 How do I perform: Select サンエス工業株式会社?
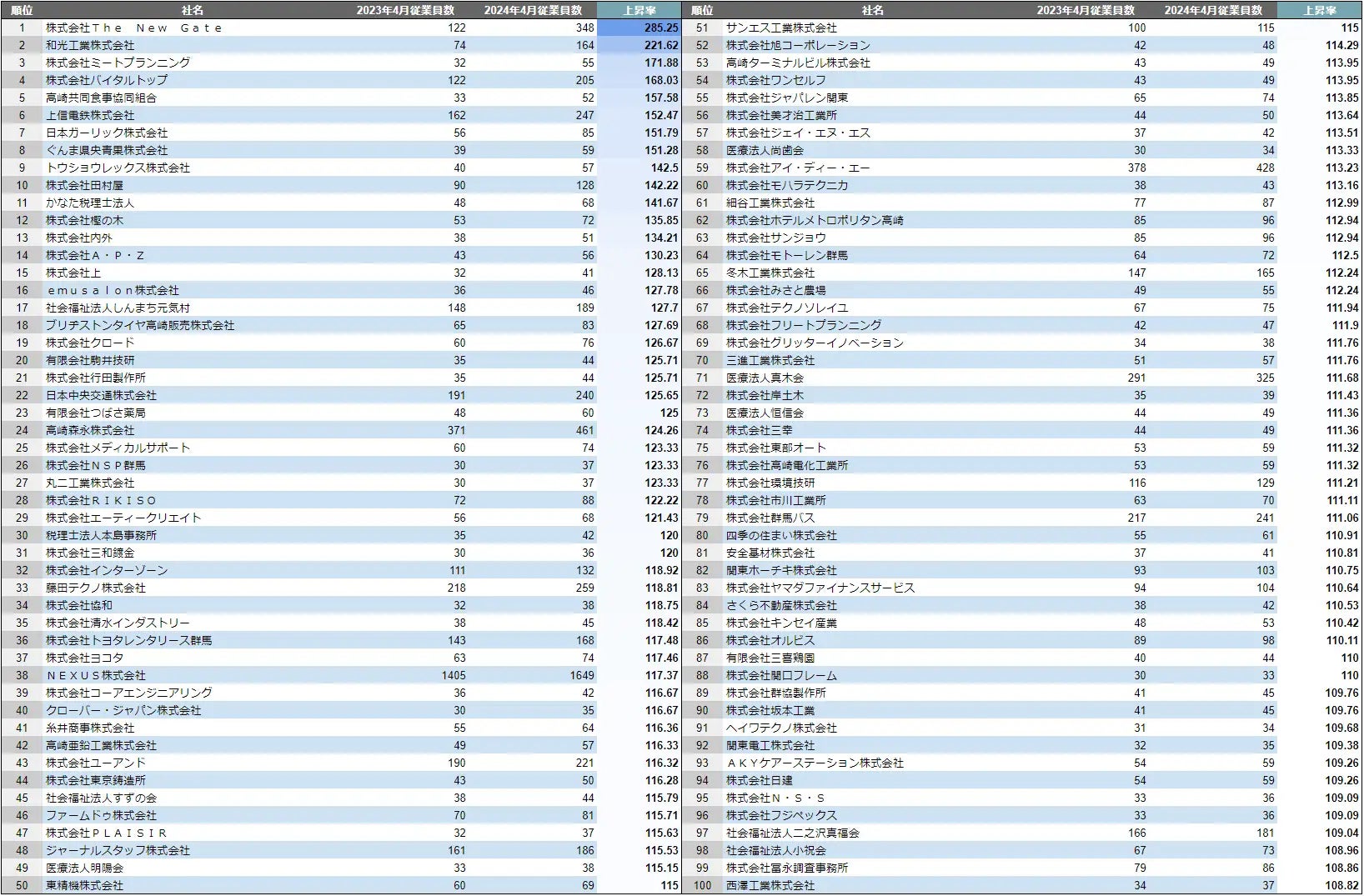coord(781,28)
